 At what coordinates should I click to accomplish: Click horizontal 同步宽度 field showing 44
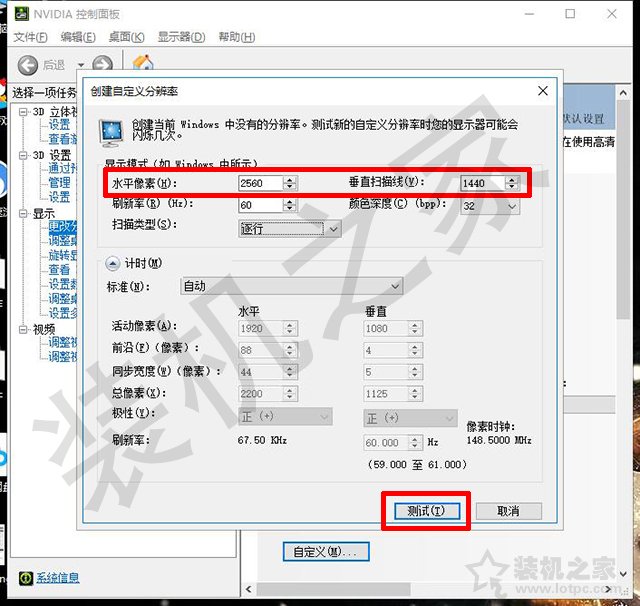[x=260, y=372]
